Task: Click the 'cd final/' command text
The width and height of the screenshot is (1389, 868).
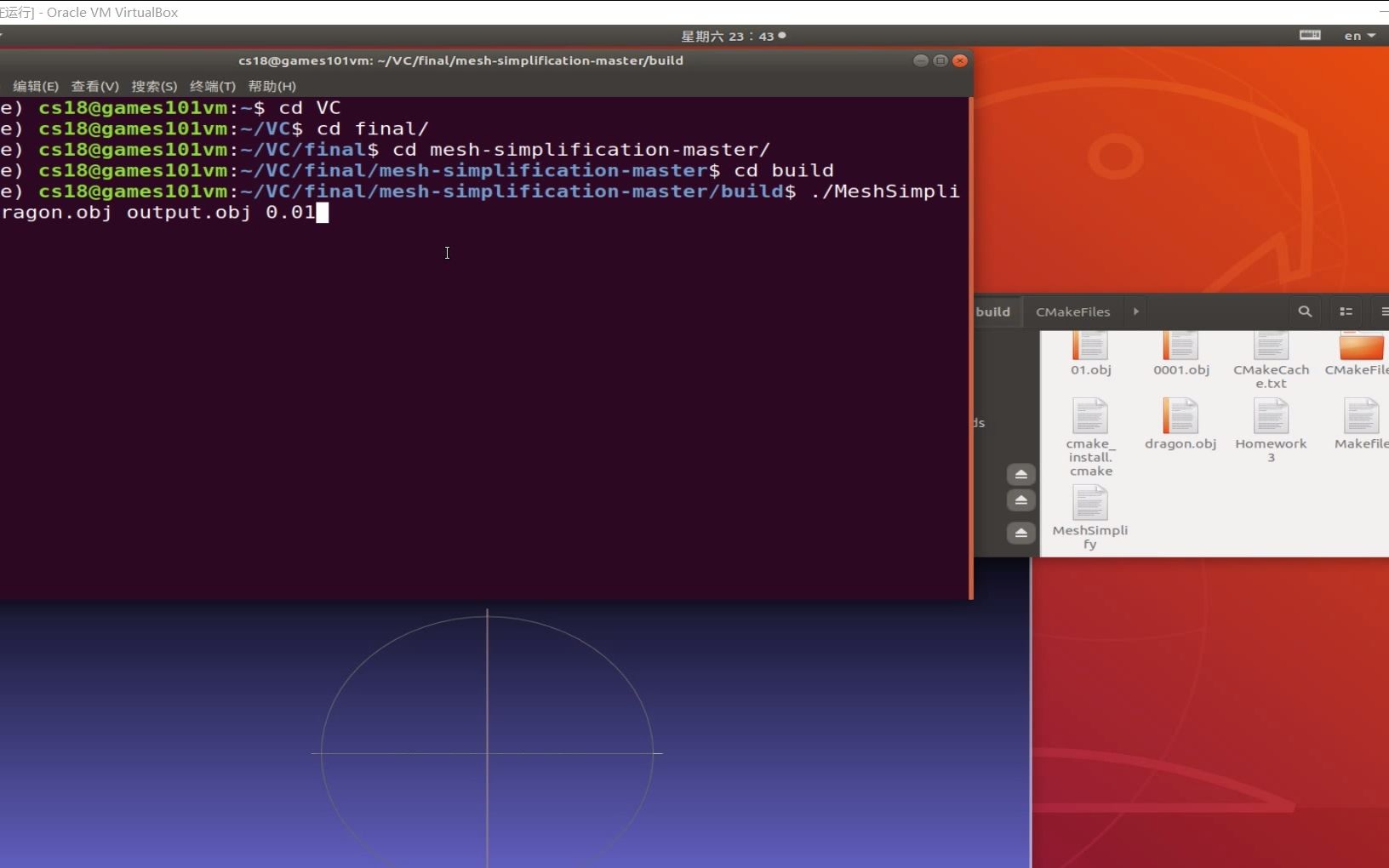Action: click(372, 128)
